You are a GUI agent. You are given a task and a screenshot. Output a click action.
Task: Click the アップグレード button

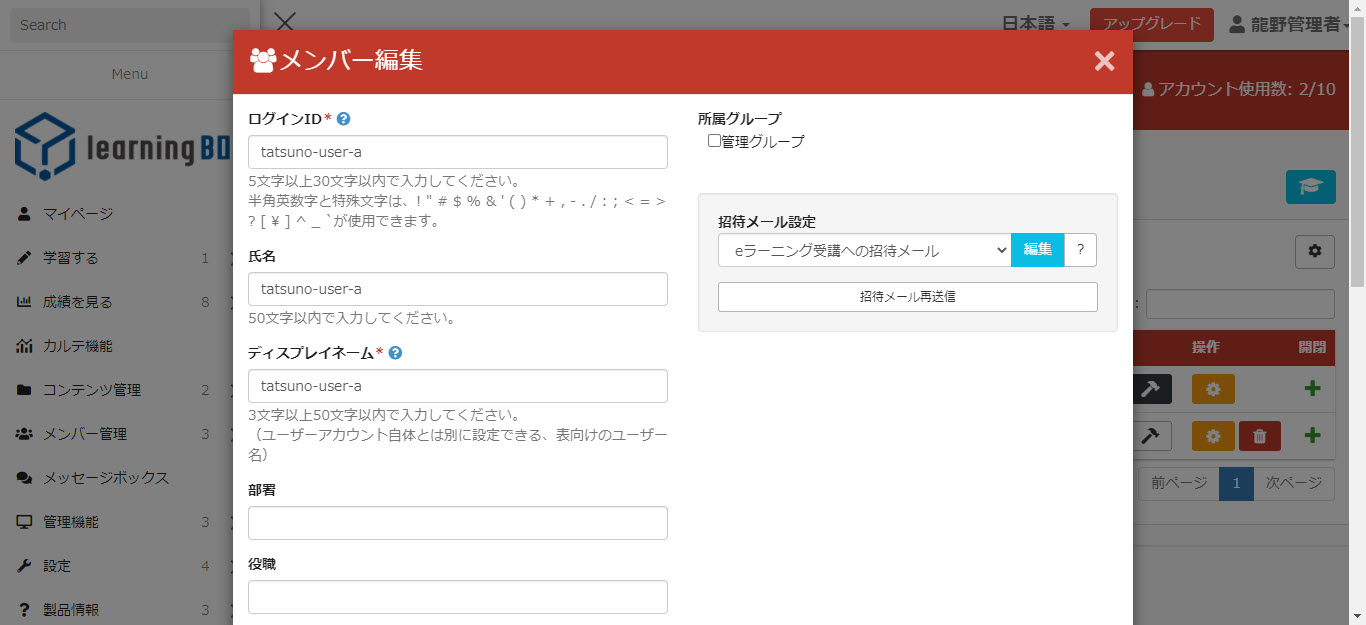1151,24
